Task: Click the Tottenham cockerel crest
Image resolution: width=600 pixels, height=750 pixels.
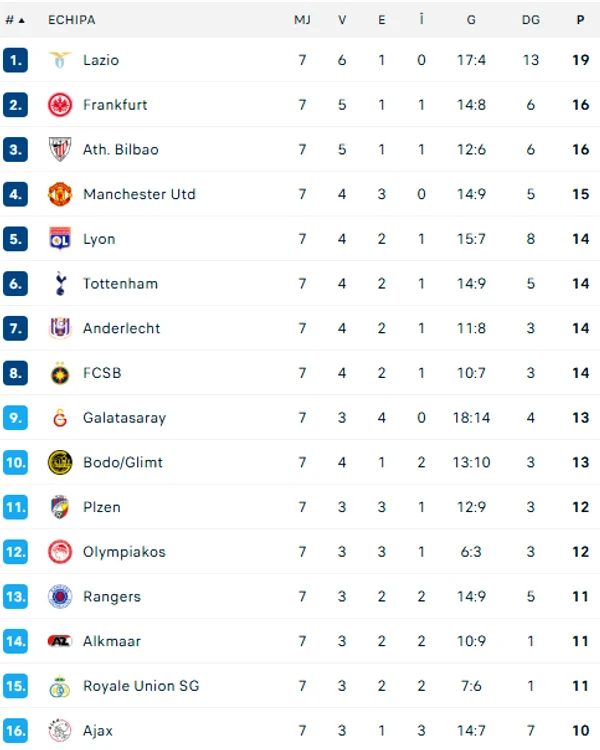Action: pyautogui.click(x=60, y=284)
